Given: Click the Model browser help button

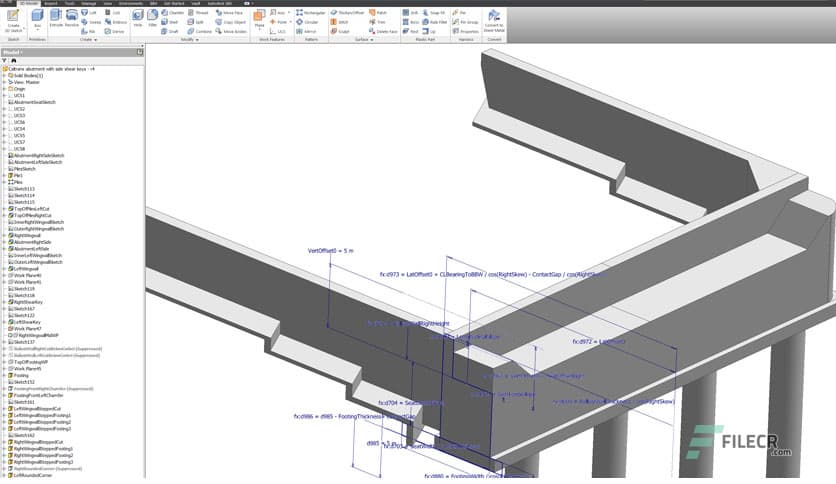Looking at the screenshot, I should 140,52.
